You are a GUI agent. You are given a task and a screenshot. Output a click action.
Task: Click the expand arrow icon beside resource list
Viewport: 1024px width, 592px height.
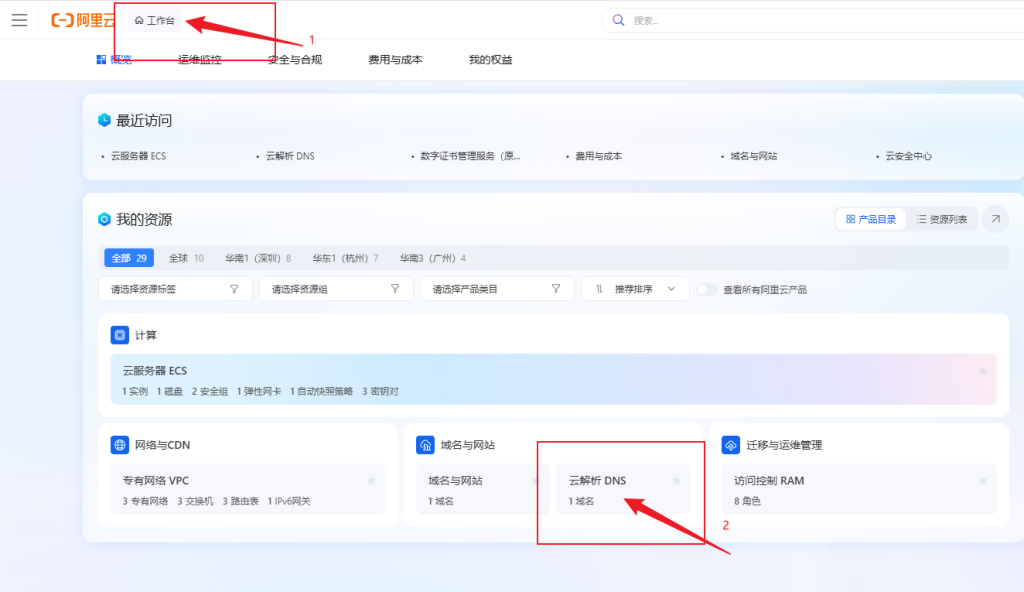coord(995,219)
